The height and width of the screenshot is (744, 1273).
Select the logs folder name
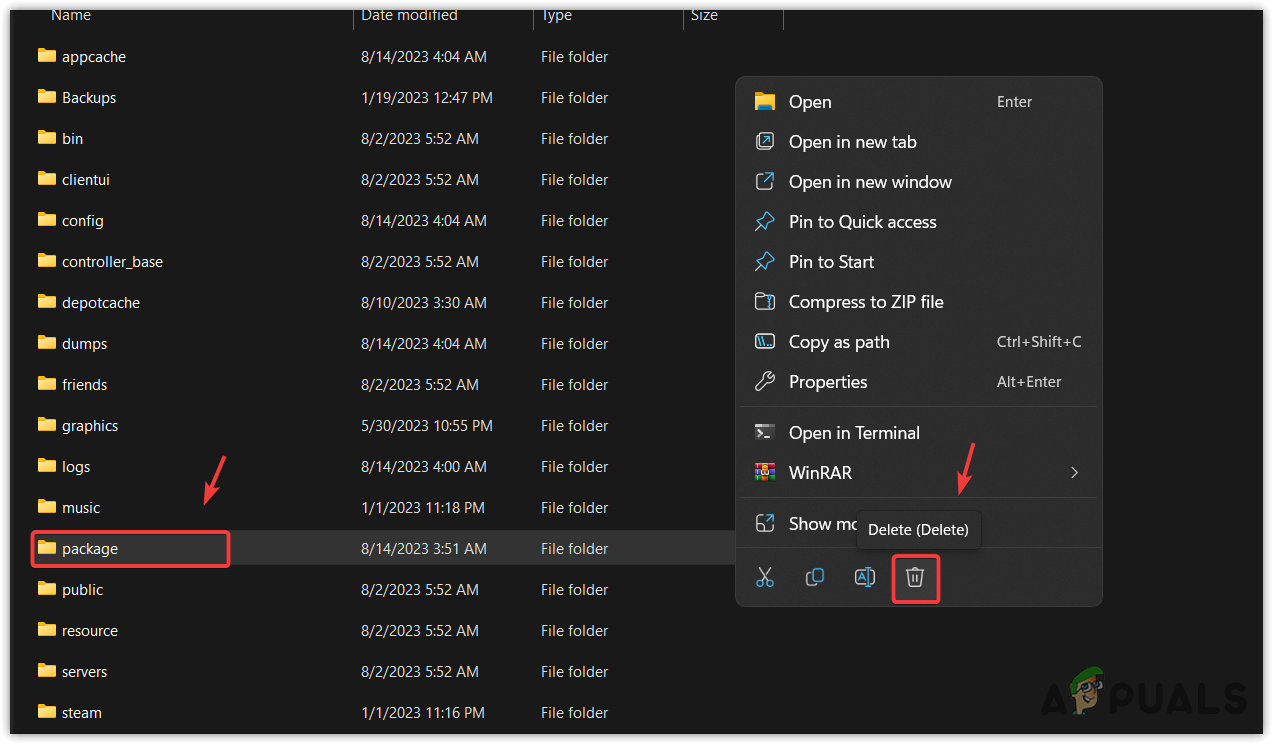coord(76,467)
